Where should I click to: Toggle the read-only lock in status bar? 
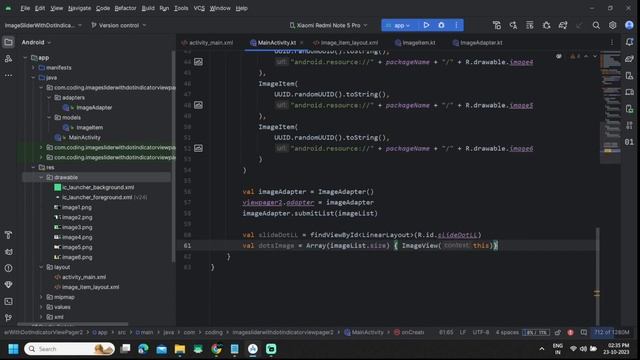coord(558,332)
